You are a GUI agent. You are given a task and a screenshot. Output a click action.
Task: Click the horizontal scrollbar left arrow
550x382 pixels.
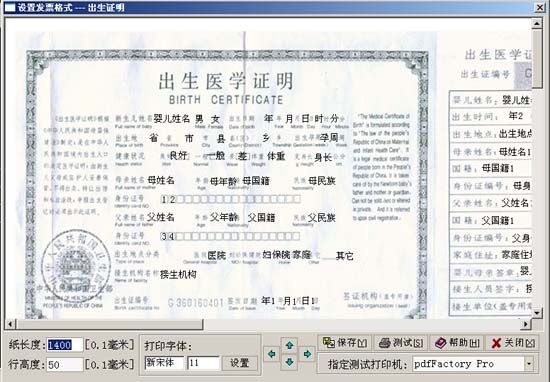(x=10, y=324)
